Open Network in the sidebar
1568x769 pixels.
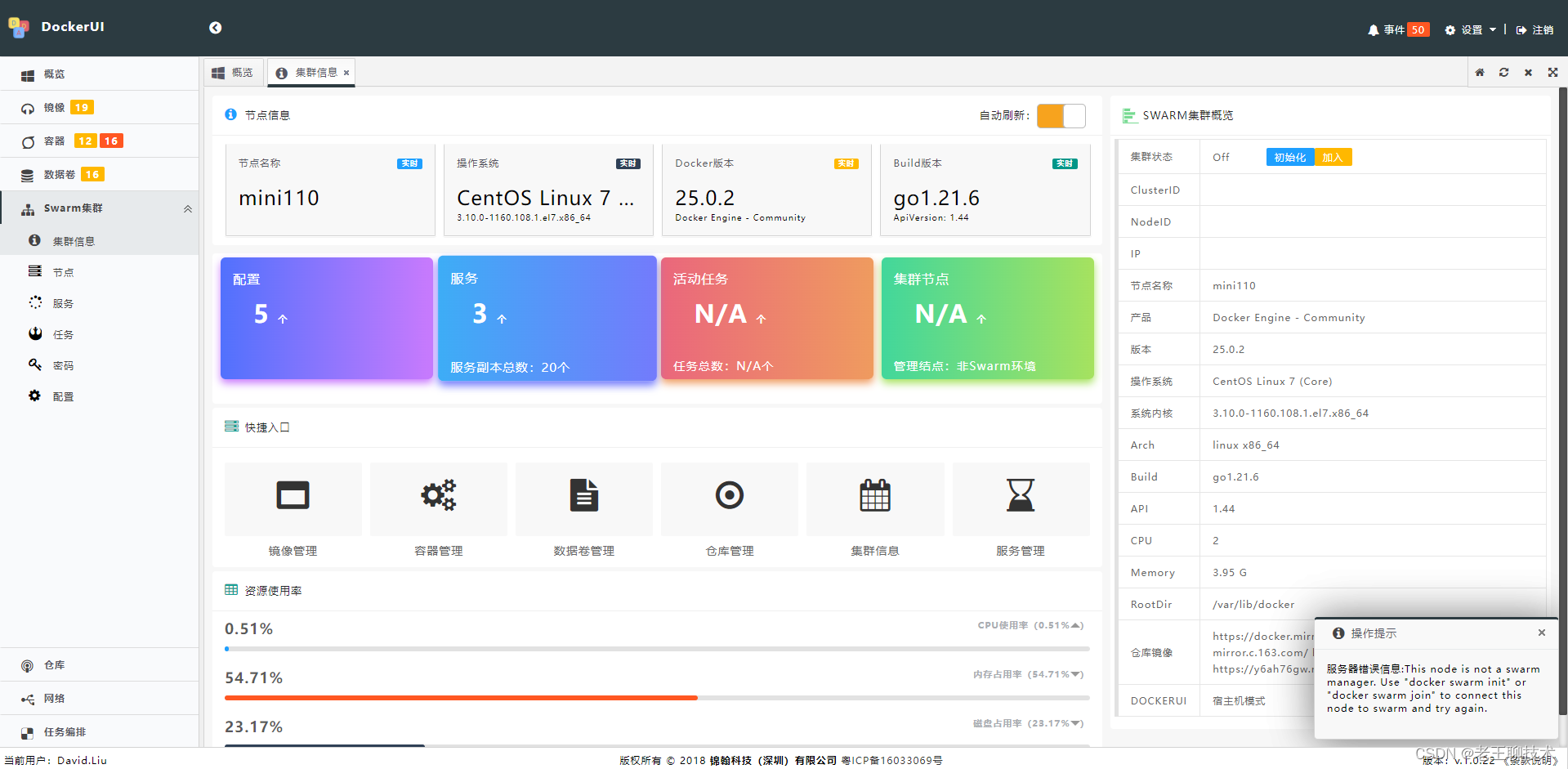tap(99, 699)
